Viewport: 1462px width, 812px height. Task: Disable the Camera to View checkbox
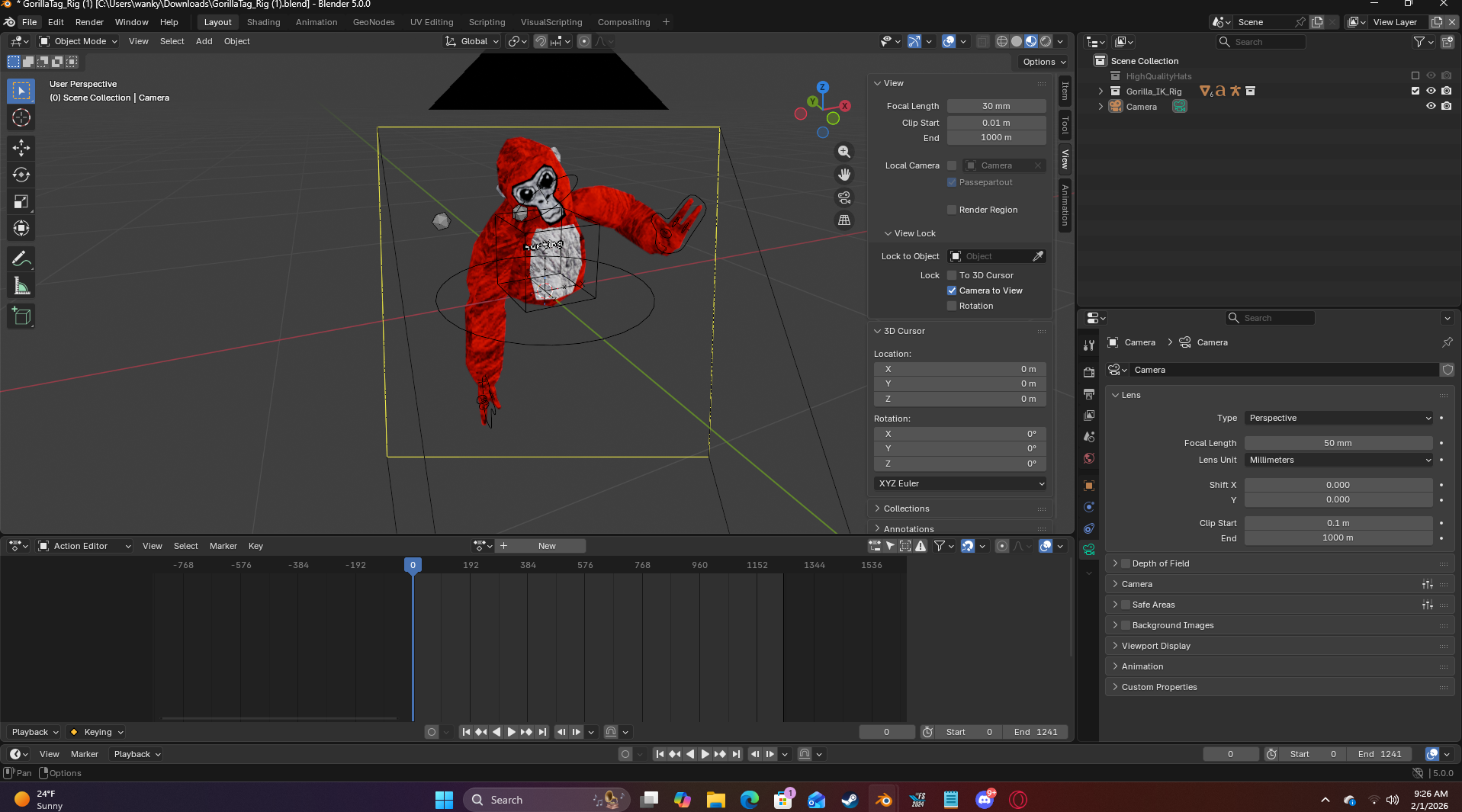pyautogui.click(x=952, y=290)
